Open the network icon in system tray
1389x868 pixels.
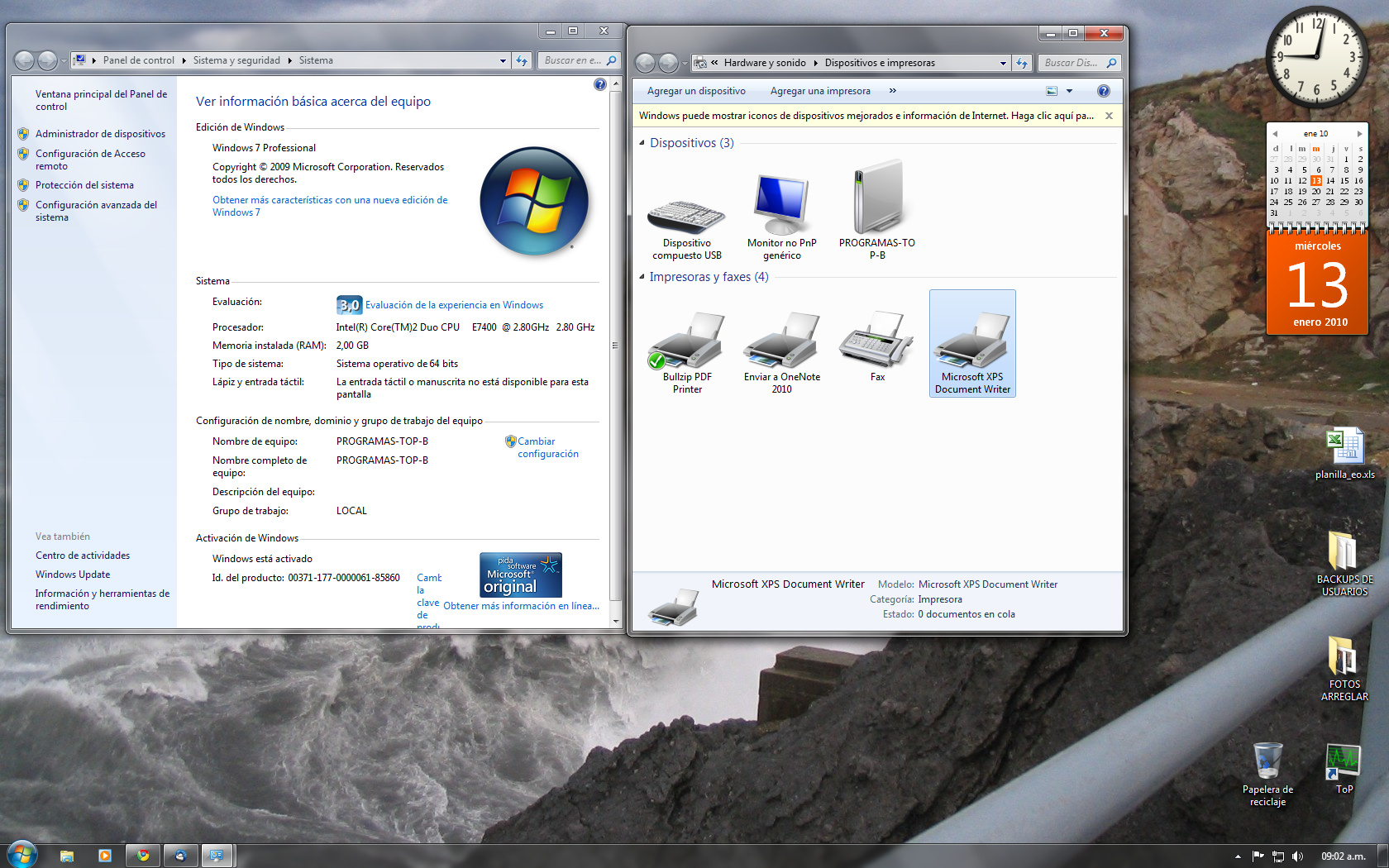coord(1278,856)
